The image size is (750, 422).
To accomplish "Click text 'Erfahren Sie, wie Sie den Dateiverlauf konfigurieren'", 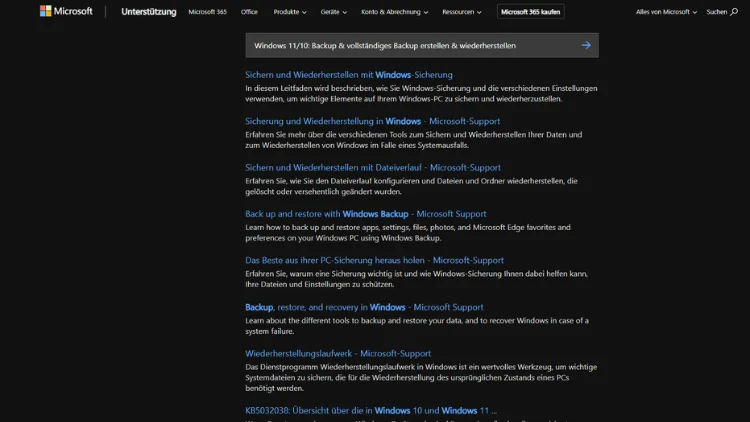I will (x=332, y=181).
